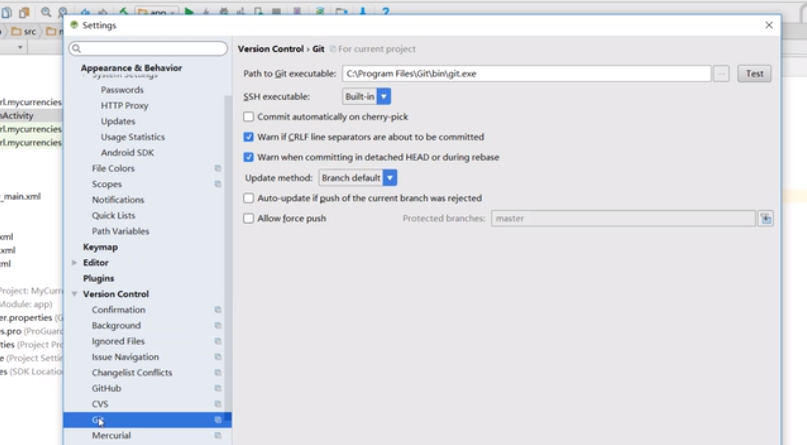Click the project-level icon beside CVS
Image resolution: width=807 pixels, height=445 pixels.
[218, 404]
